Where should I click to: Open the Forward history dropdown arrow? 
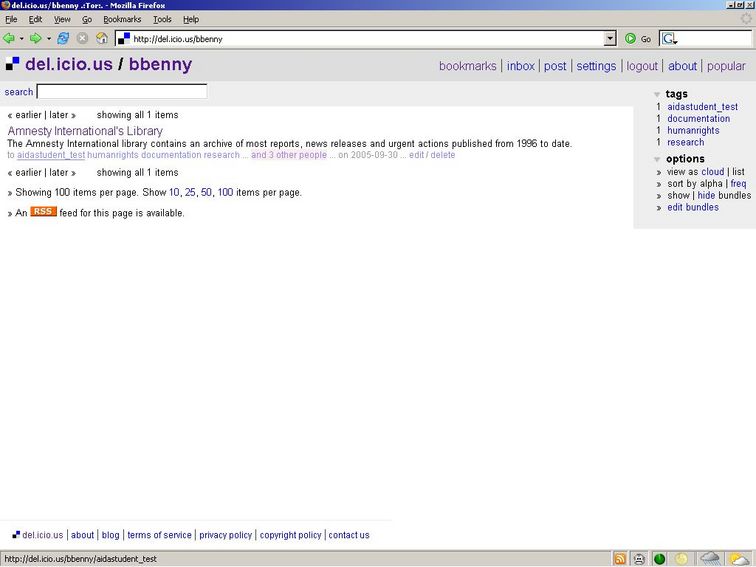pos(49,39)
